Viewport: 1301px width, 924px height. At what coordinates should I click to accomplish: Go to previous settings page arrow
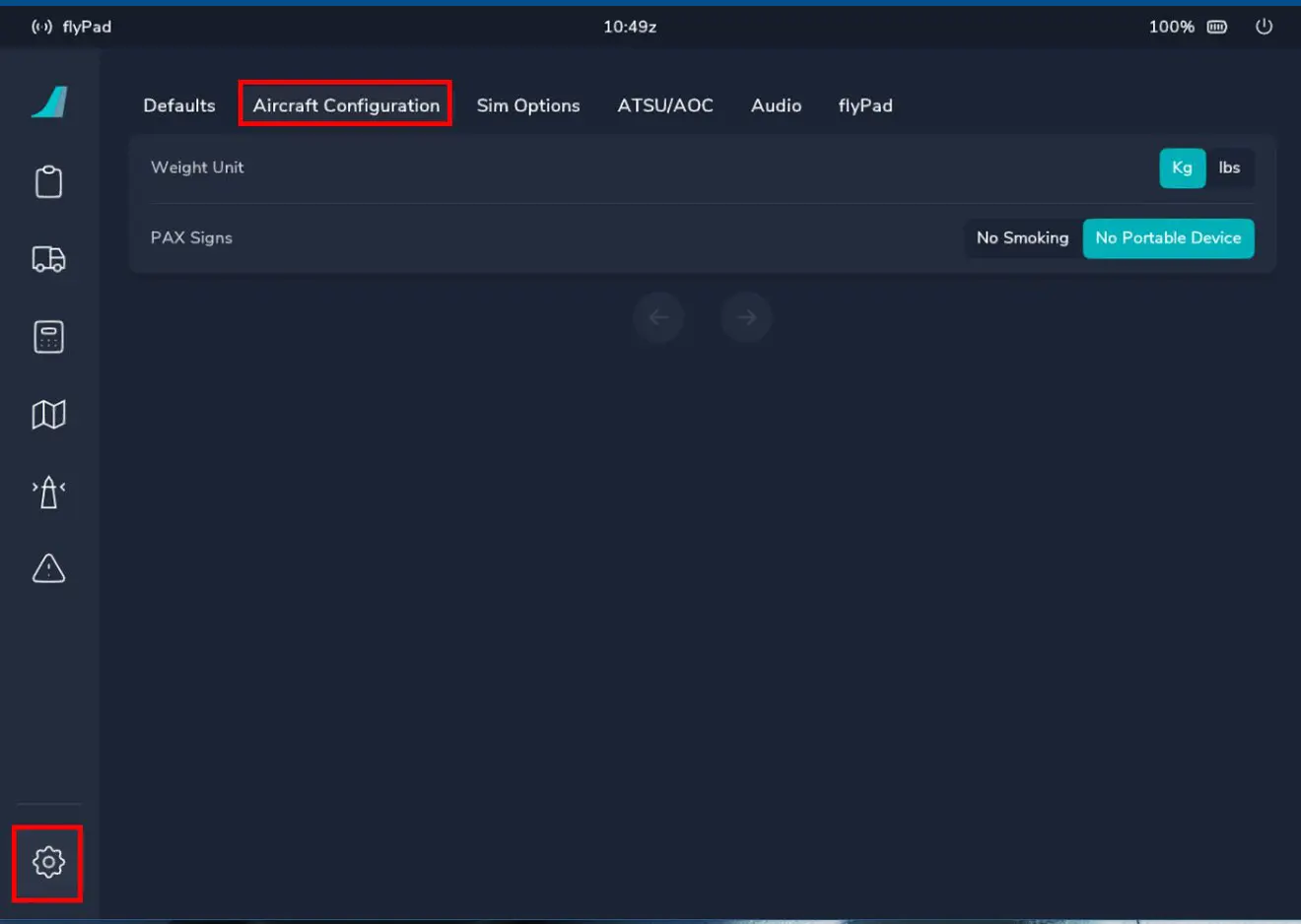pos(658,317)
